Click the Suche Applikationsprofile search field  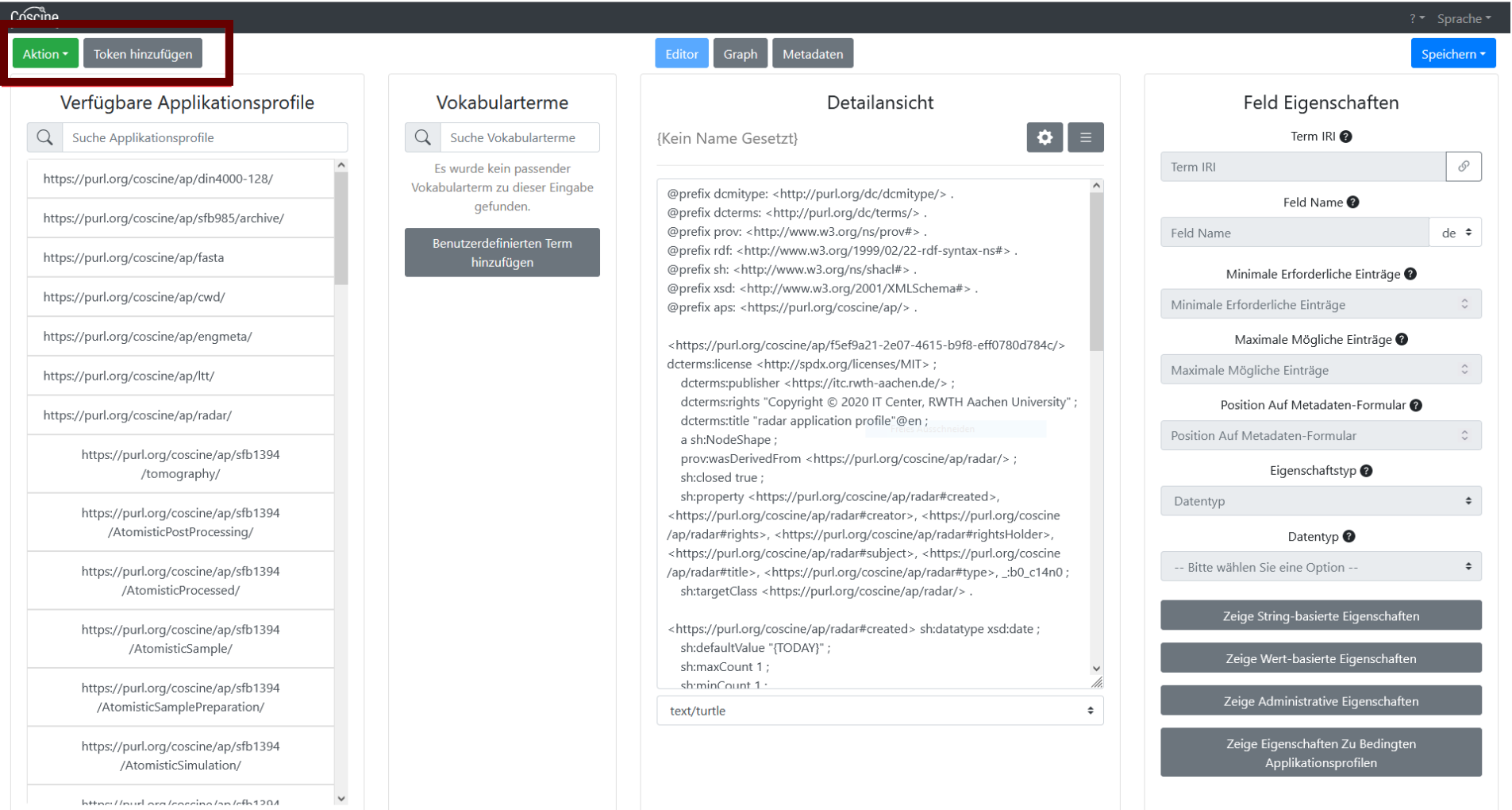click(204, 137)
